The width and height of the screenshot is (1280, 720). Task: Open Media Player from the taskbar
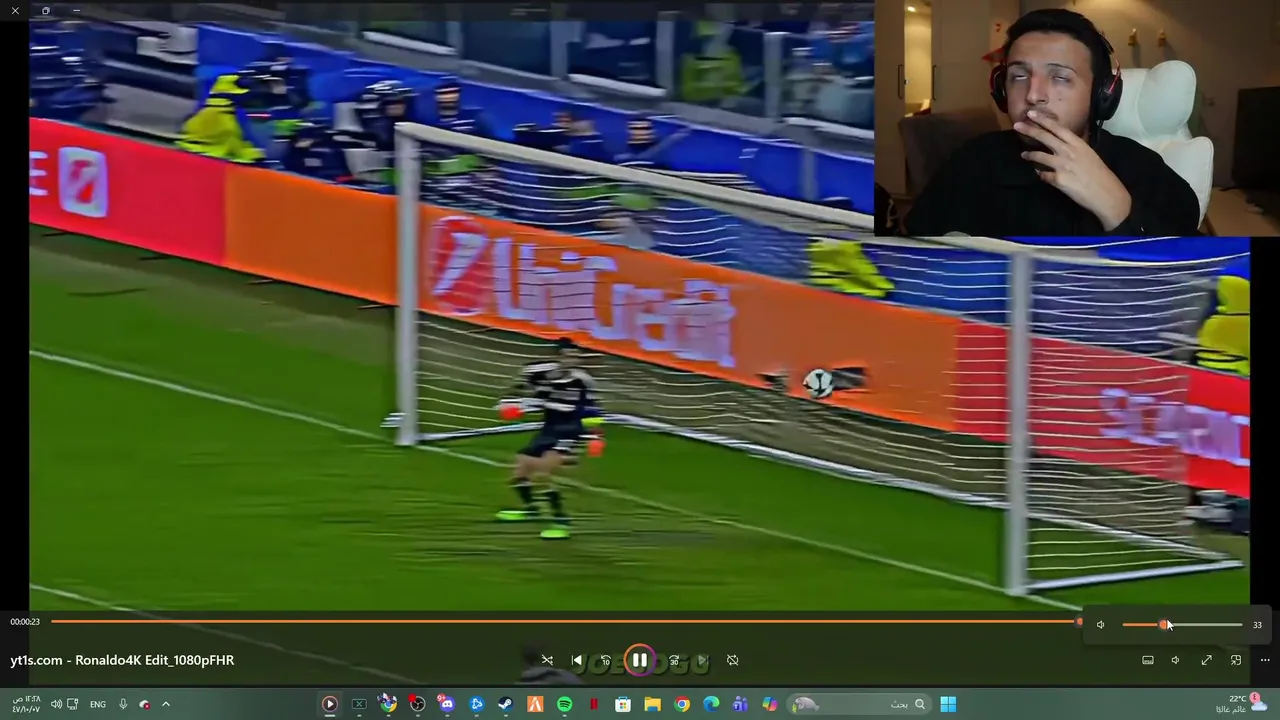[x=329, y=704]
